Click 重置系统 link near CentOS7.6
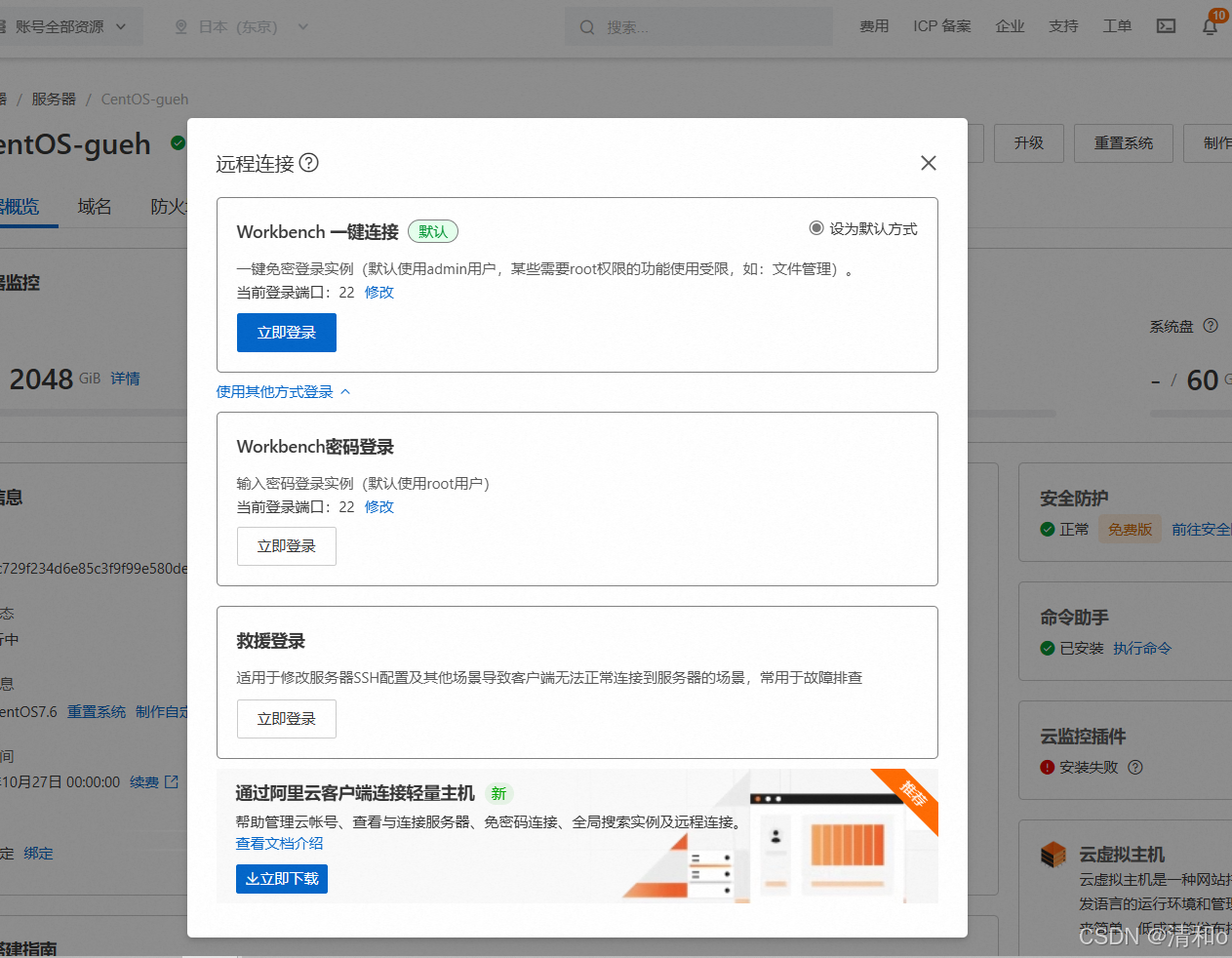 [97, 712]
